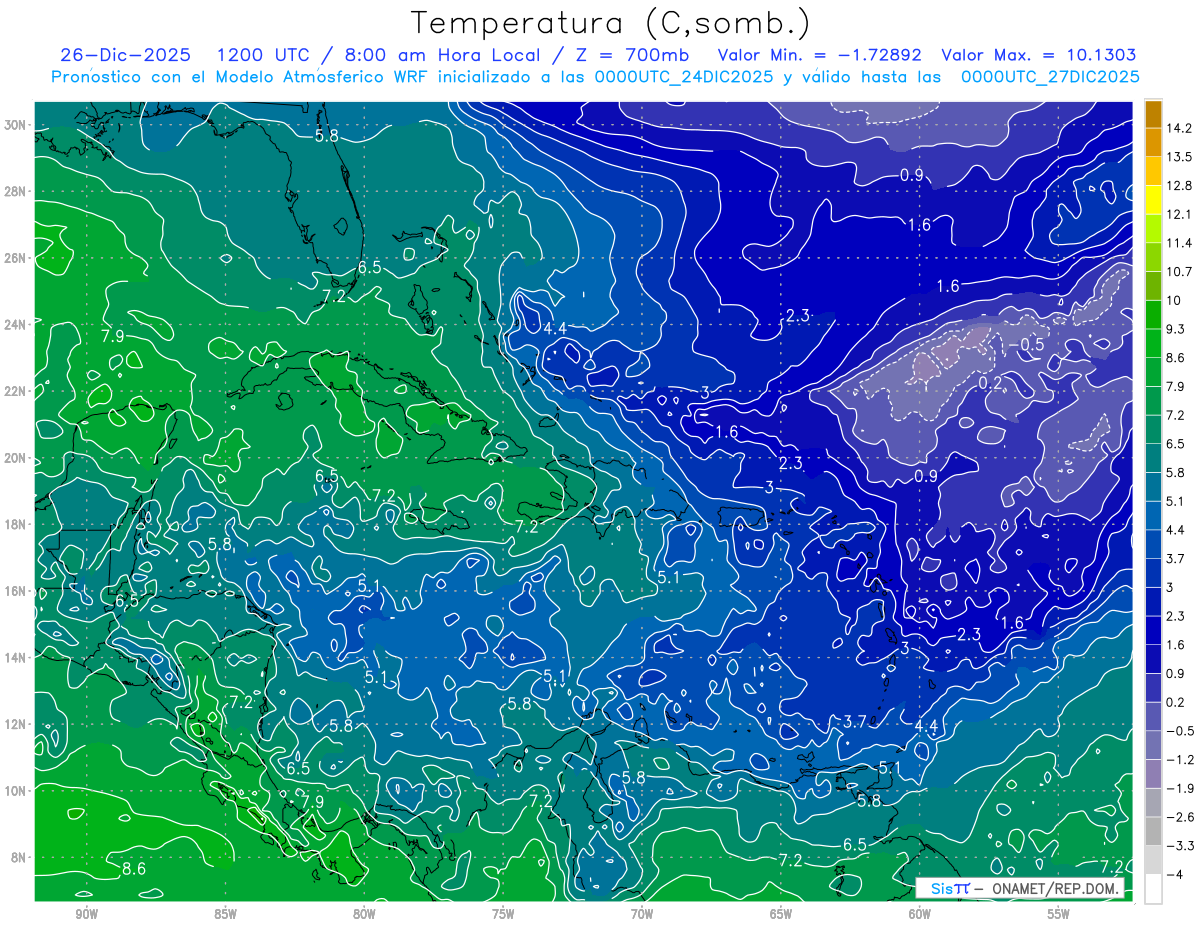1200x927 pixels.
Task: Click the "20N" latitude axis label
Action: [x=17, y=458]
